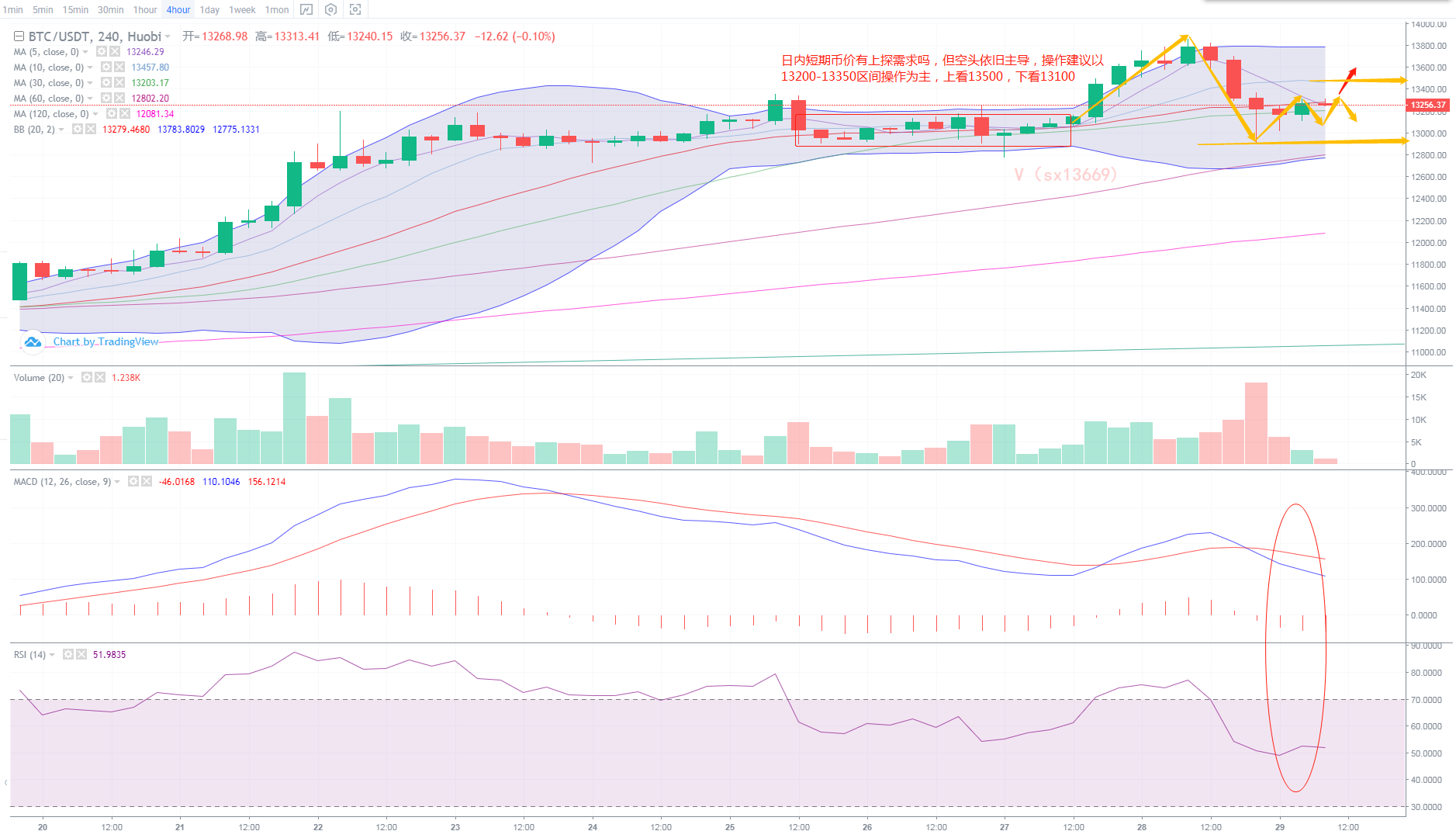Open Volume (20) settings gear
Image resolution: width=1456 pixels, height=838 pixels.
point(87,378)
